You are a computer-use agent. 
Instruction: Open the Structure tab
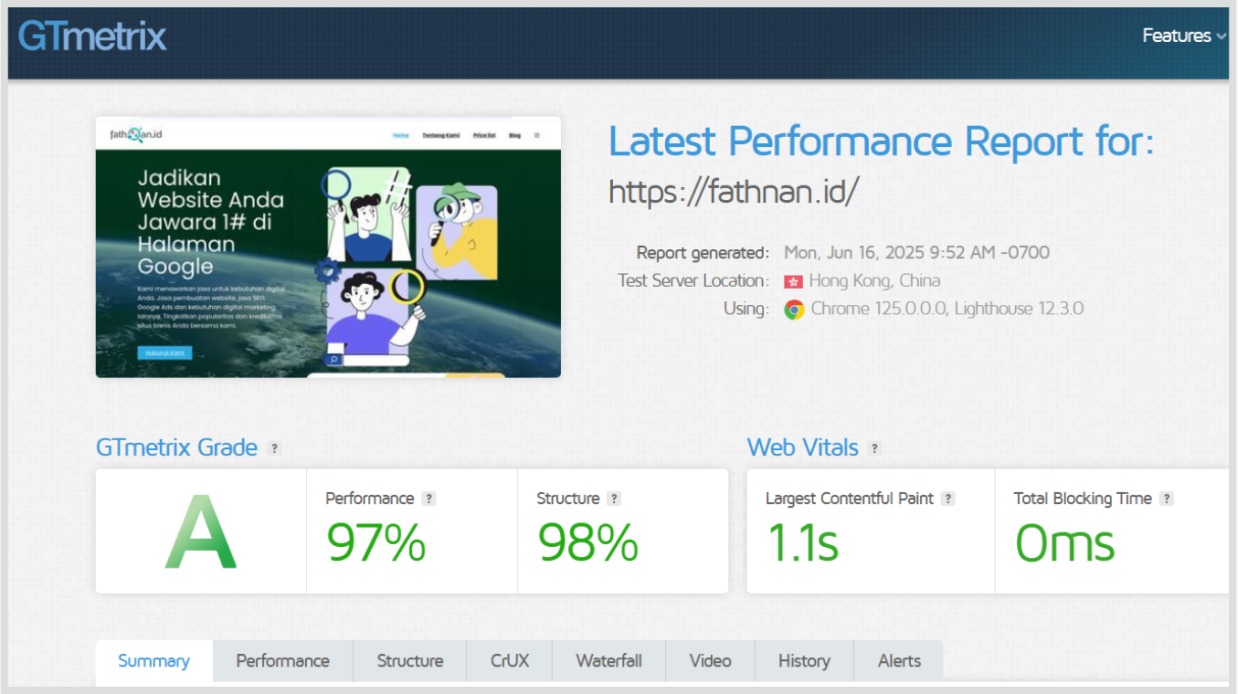410,661
